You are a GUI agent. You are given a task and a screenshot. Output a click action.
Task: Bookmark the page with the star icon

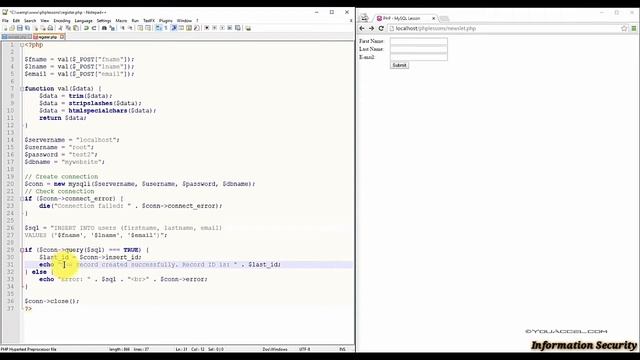(x=624, y=29)
